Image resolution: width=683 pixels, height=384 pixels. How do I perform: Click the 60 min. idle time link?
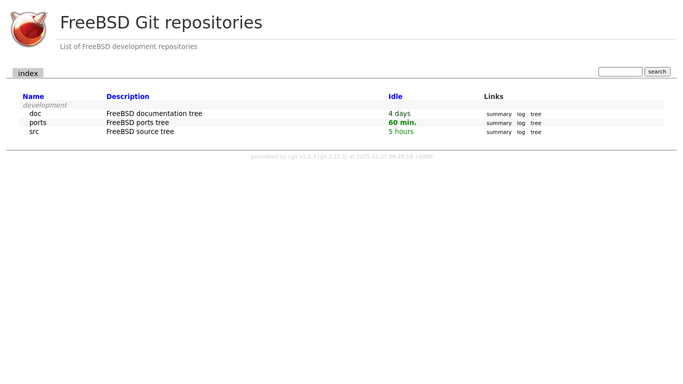[x=402, y=123]
